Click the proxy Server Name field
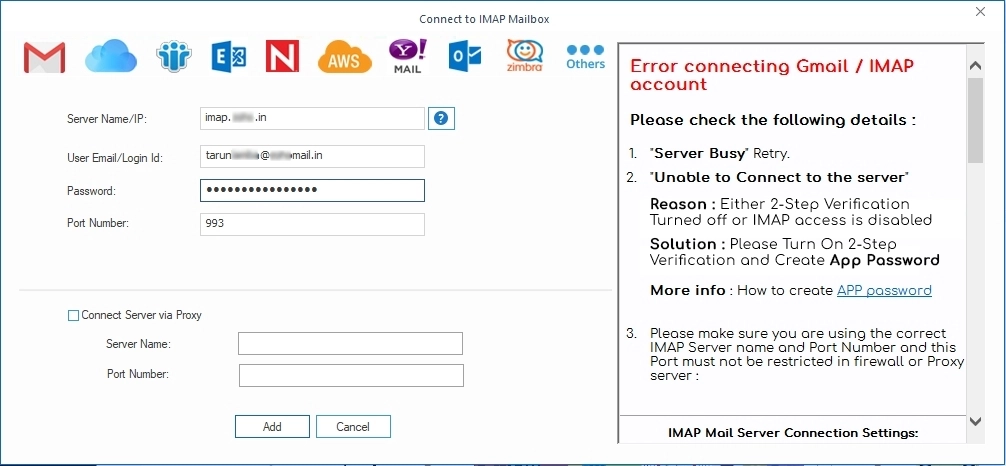The image size is (1006, 466). click(350, 343)
